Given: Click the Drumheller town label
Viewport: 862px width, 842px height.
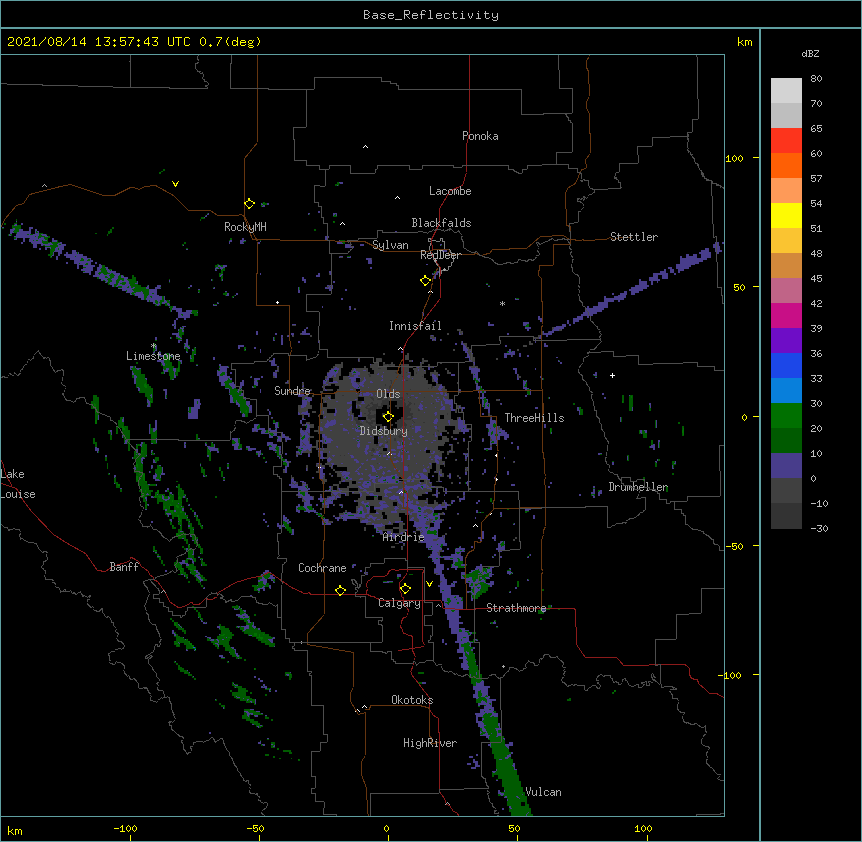Looking at the screenshot, I should [x=638, y=487].
